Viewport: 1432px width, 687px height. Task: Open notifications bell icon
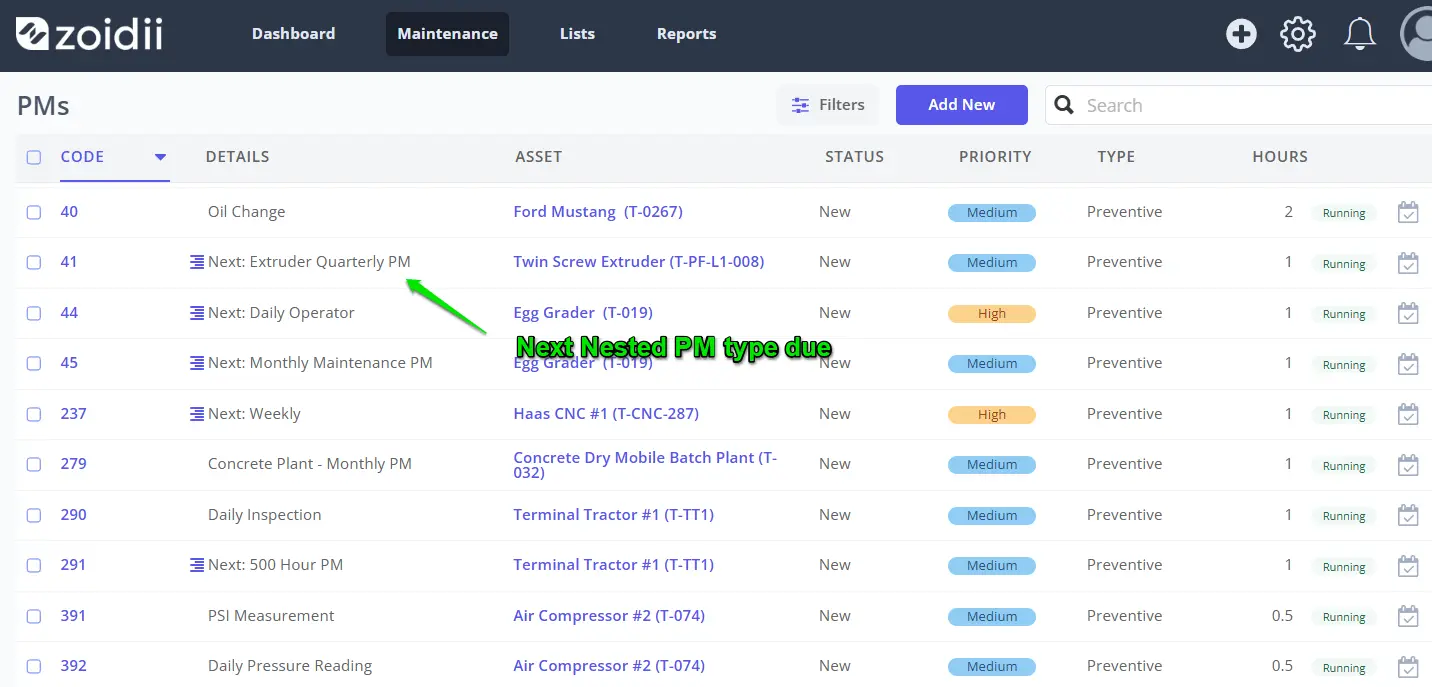(x=1359, y=34)
